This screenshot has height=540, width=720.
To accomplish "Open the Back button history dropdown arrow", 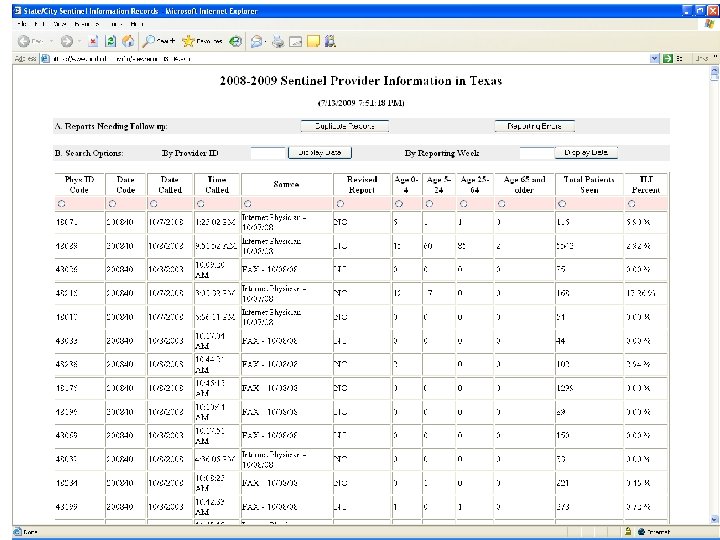I will [49, 41].
